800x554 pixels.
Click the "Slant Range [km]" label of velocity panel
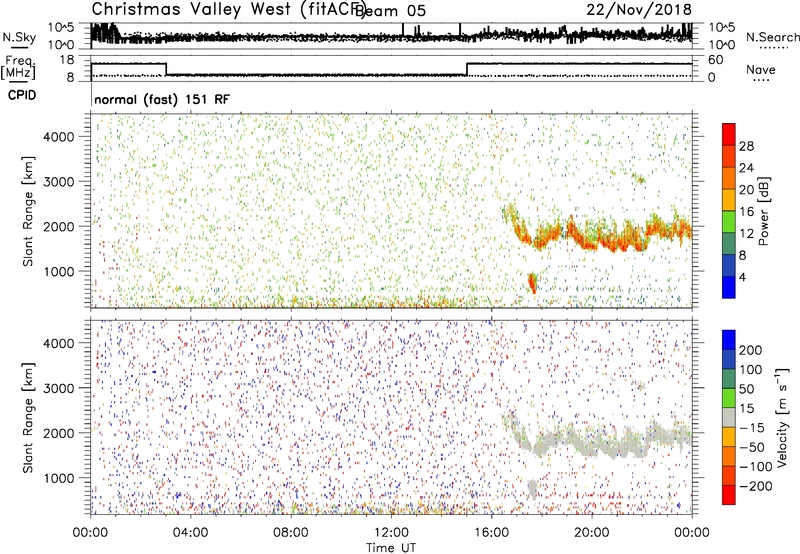(x=29, y=418)
